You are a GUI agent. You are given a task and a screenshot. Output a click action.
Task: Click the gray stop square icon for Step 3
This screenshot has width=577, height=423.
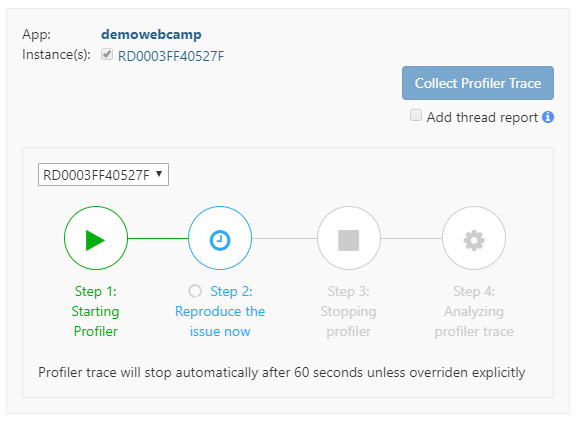(348, 240)
